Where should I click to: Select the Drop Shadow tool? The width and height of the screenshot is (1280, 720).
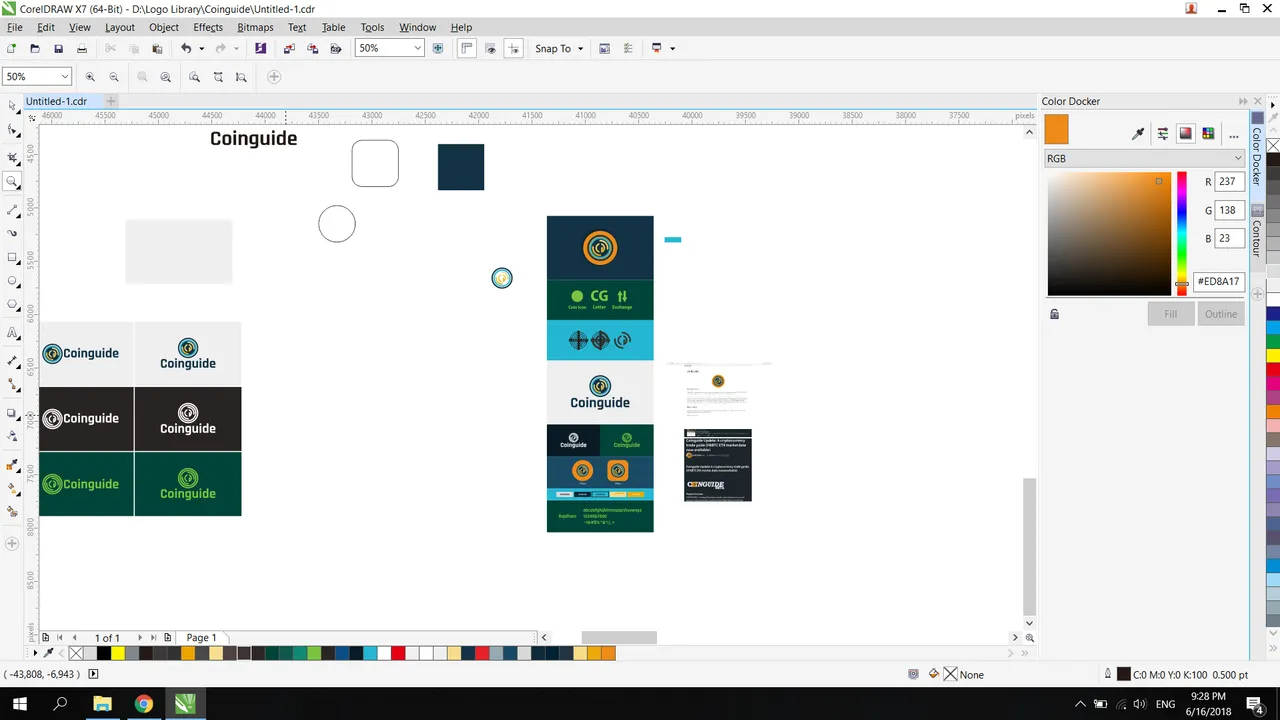coord(12,412)
